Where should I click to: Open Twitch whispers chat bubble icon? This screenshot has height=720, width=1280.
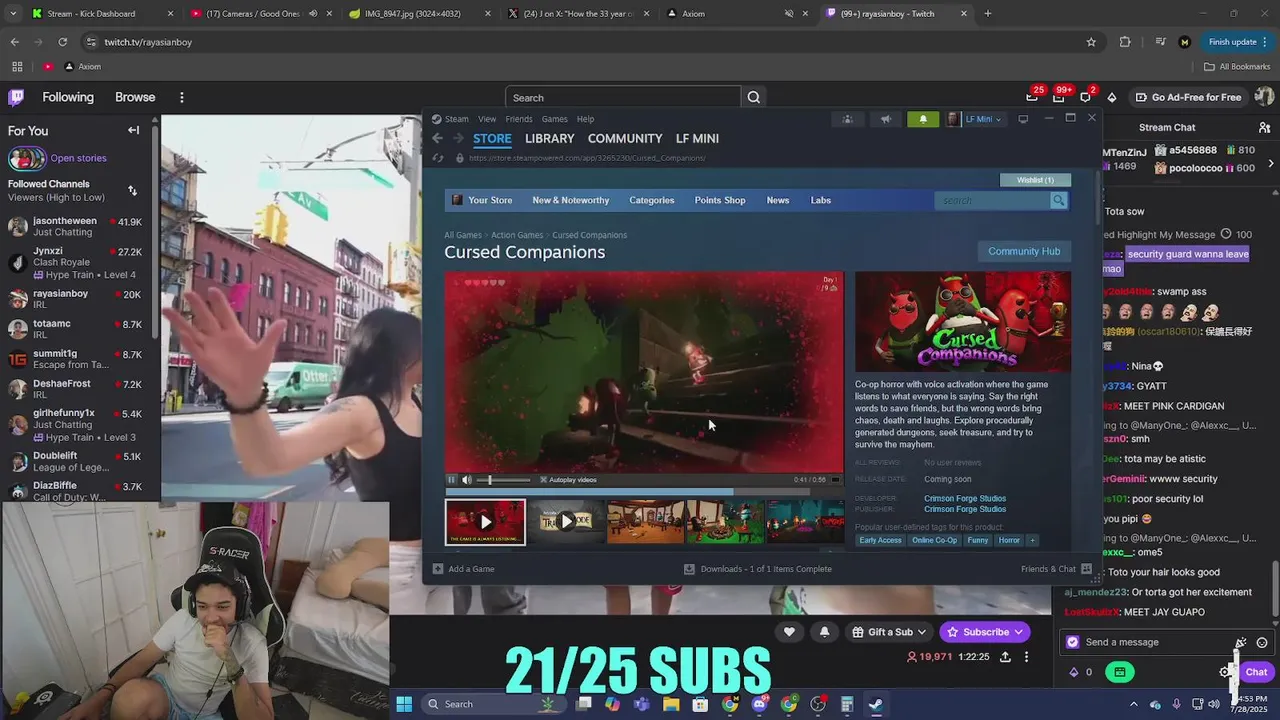pyautogui.click(x=1085, y=97)
